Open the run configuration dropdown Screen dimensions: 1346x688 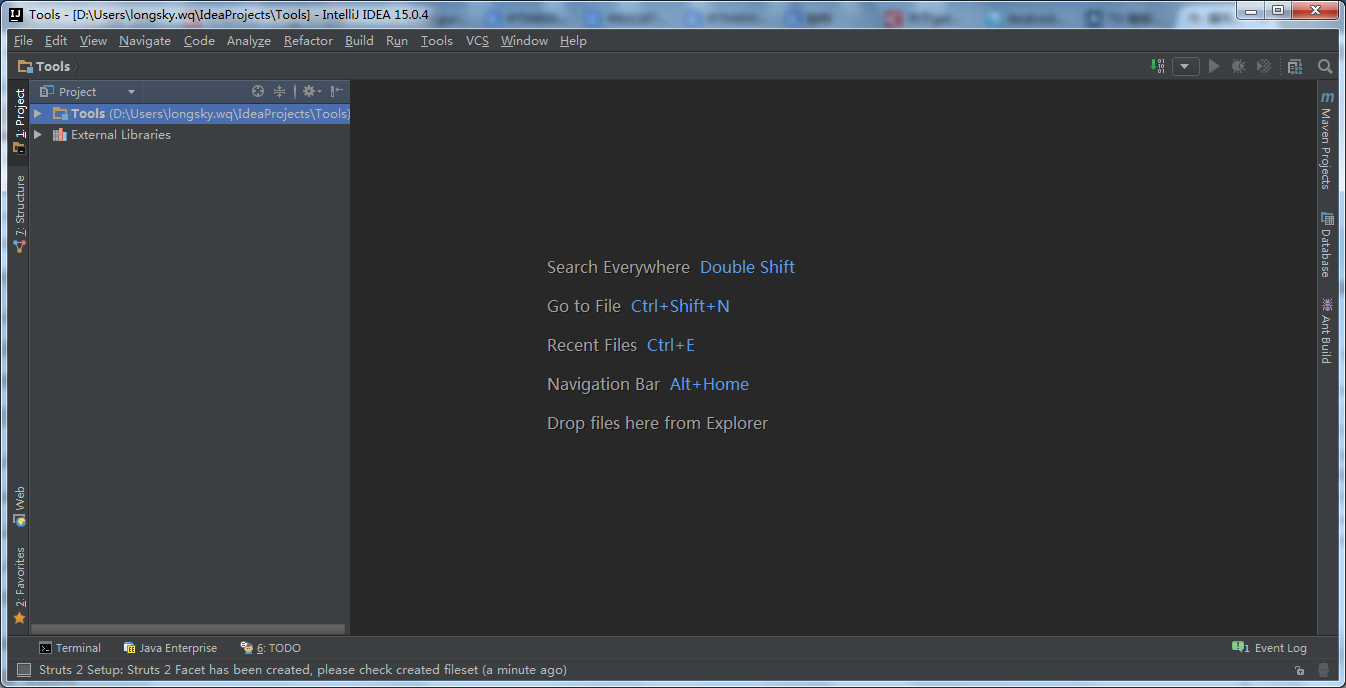click(1185, 66)
